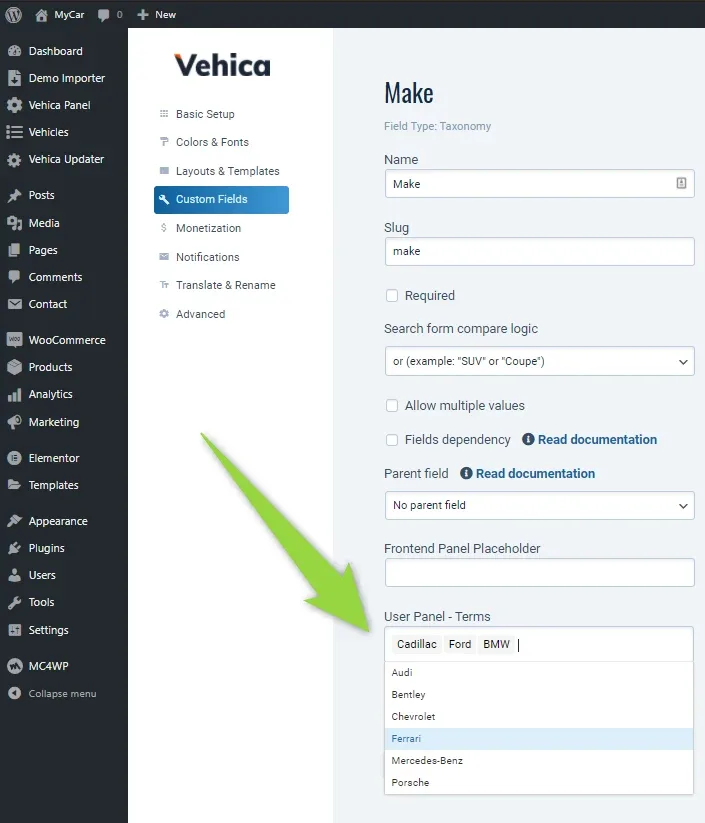Click the BMW term tag

coord(496,644)
